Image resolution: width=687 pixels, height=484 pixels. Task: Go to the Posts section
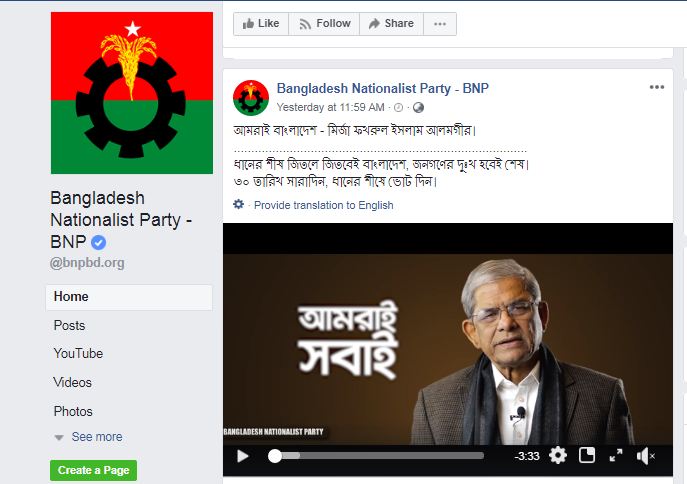(x=69, y=325)
